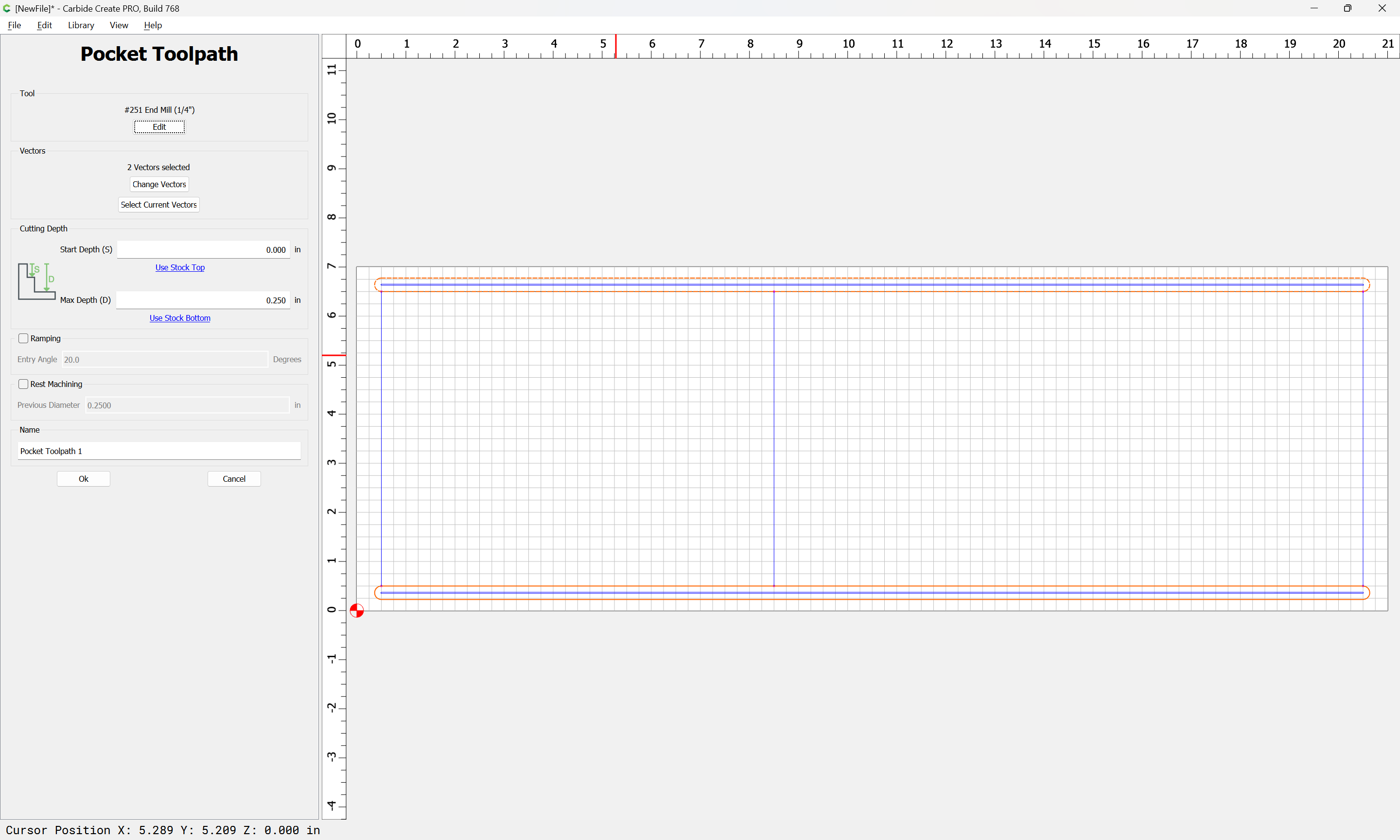This screenshot has width=1400, height=840.
Task: Click the red origin marker on canvas
Action: 356,611
